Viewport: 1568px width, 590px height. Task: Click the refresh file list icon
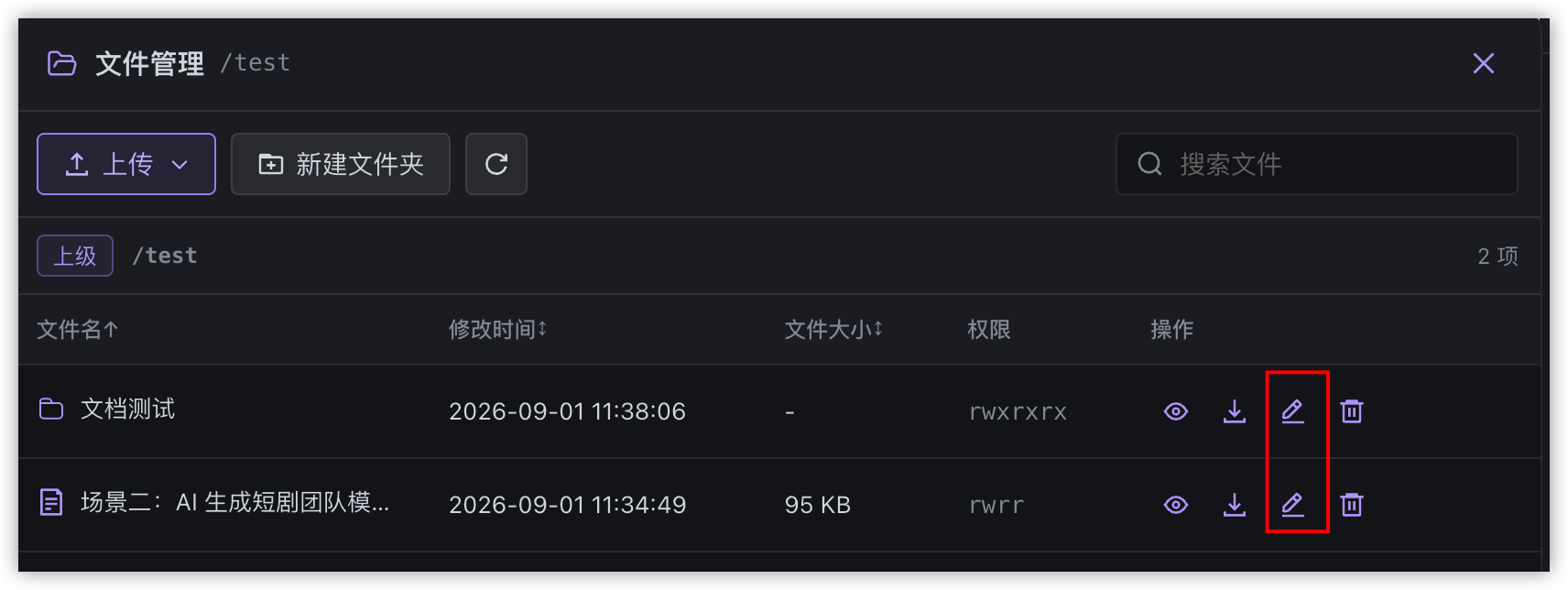pos(495,164)
